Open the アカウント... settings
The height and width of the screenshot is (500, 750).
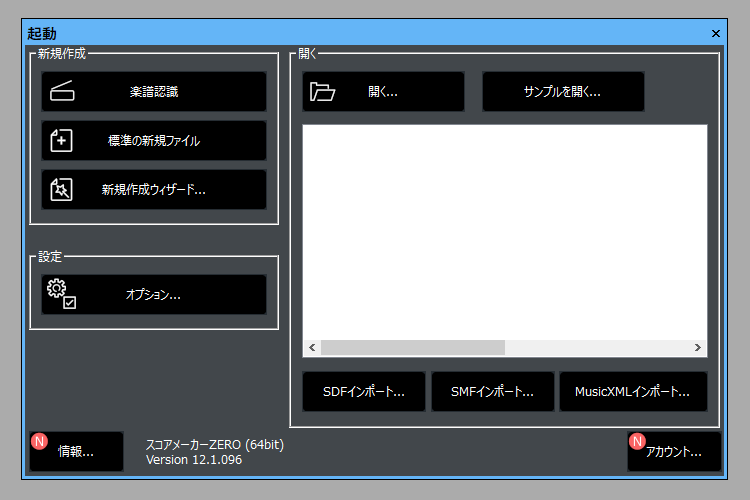pos(673,452)
